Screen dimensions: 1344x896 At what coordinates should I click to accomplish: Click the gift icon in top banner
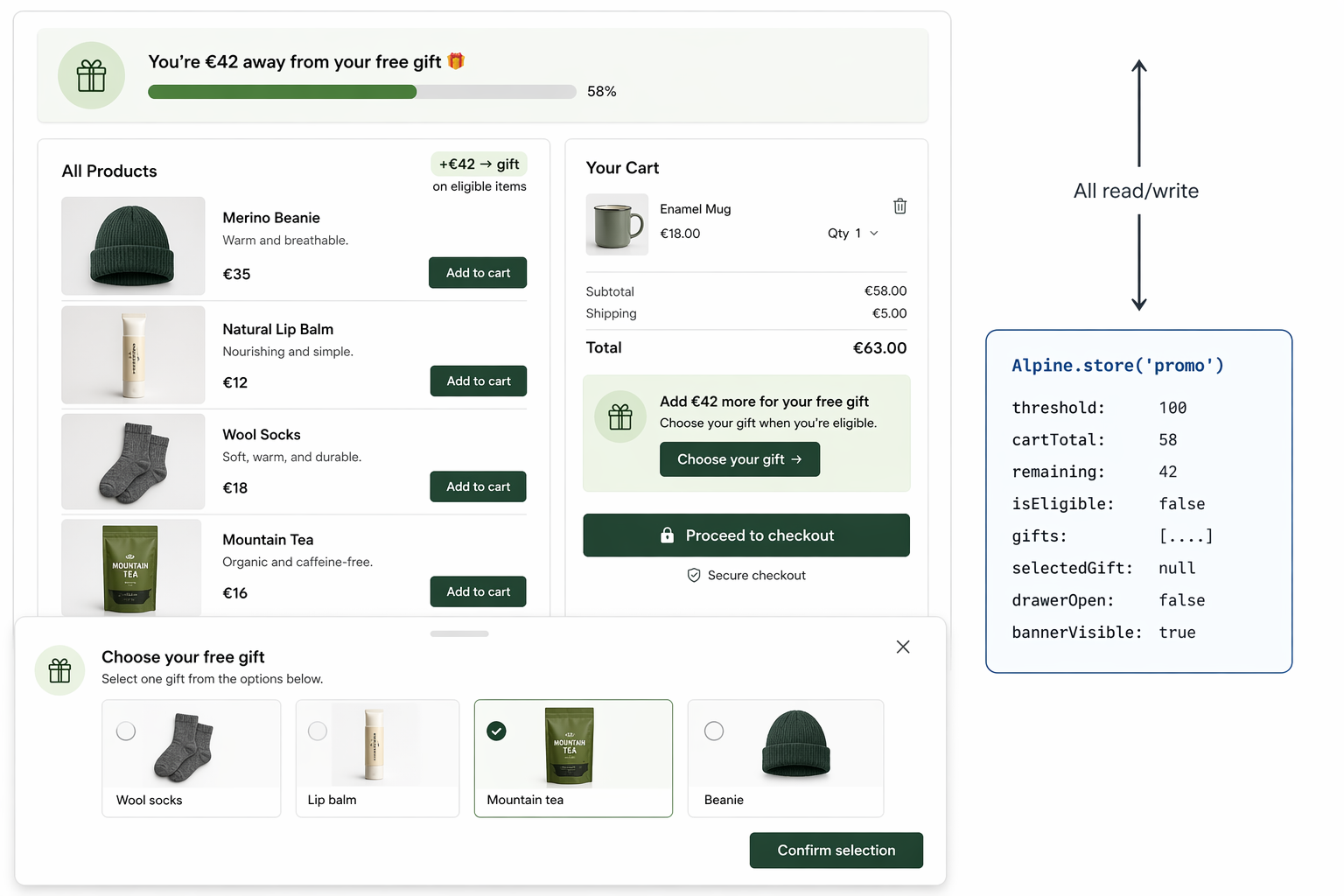(x=91, y=76)
